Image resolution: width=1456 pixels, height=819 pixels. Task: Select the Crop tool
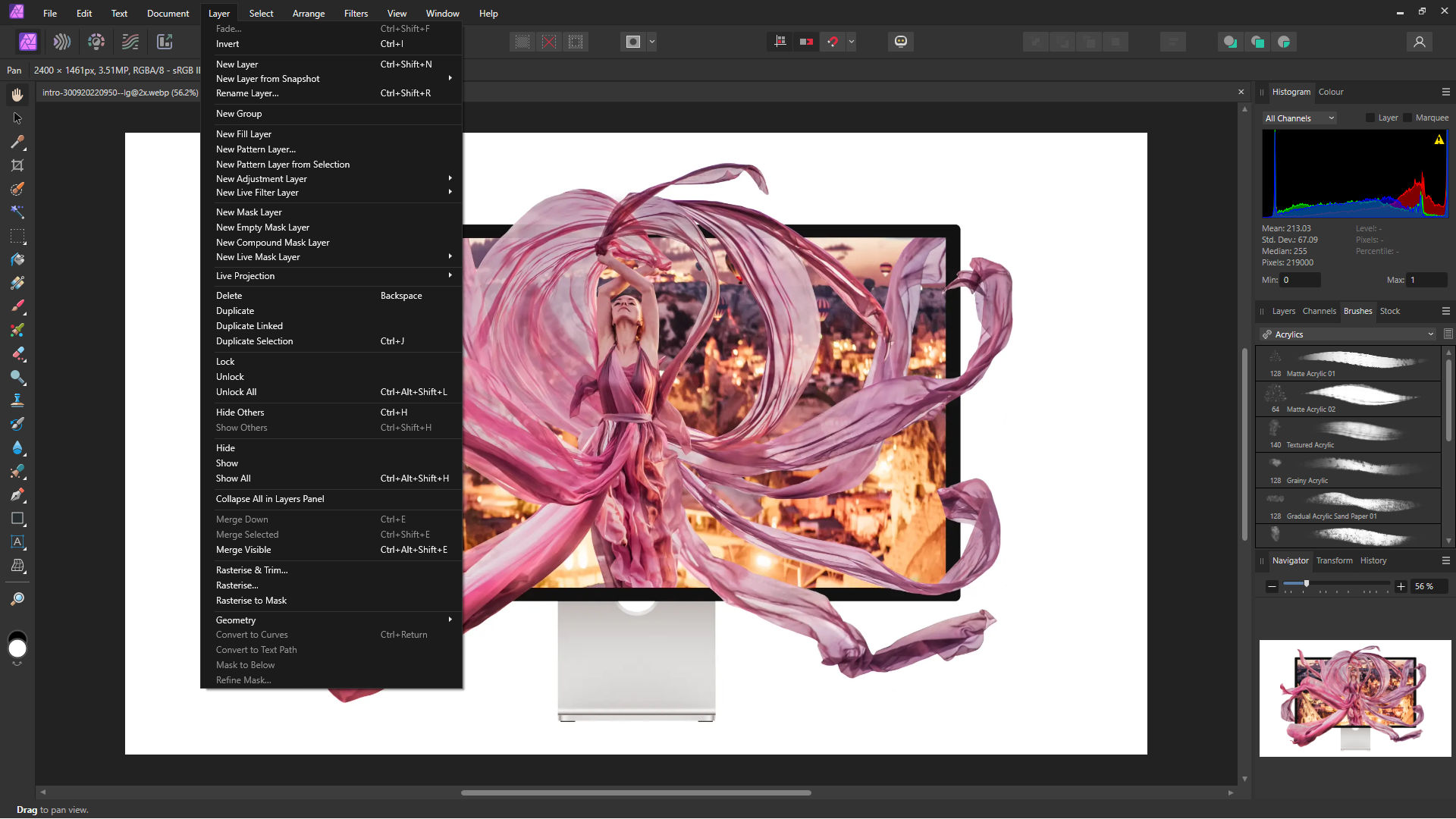17,165
